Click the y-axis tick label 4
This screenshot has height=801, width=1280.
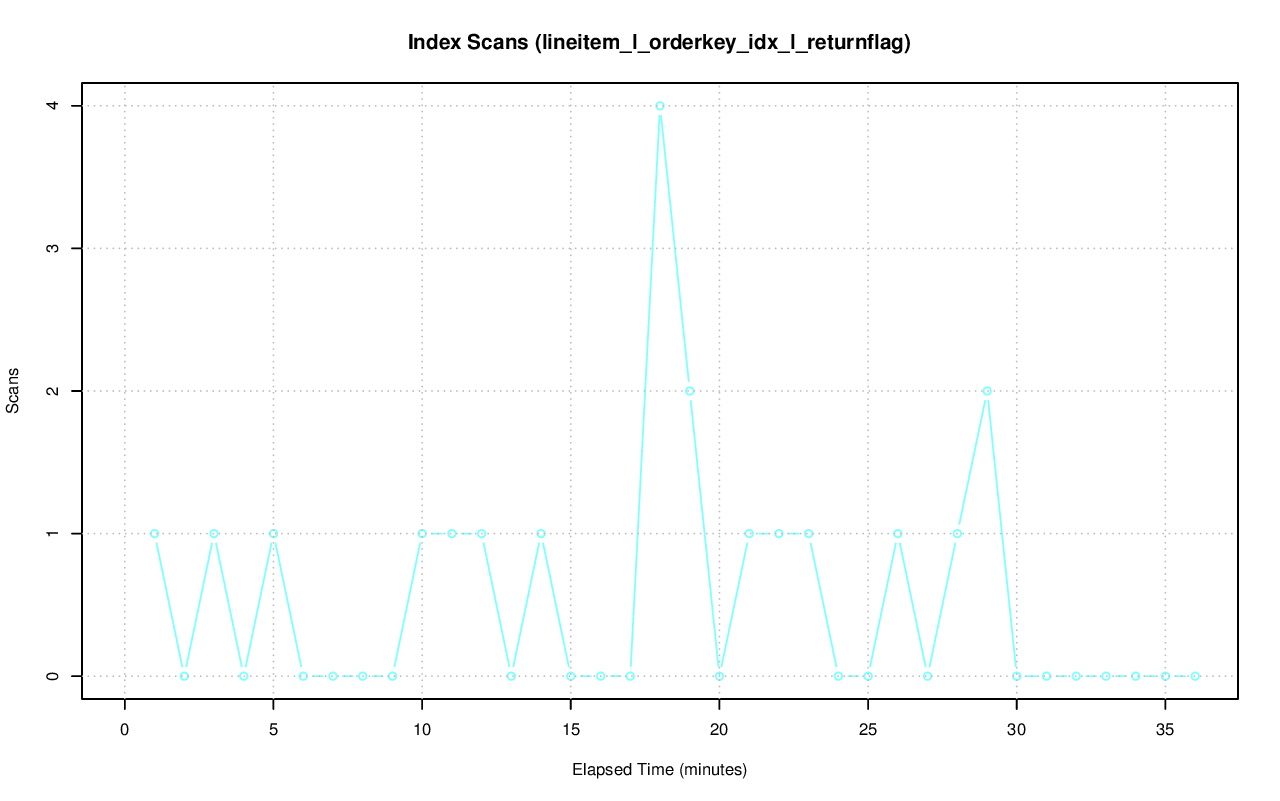click(52, 106)
